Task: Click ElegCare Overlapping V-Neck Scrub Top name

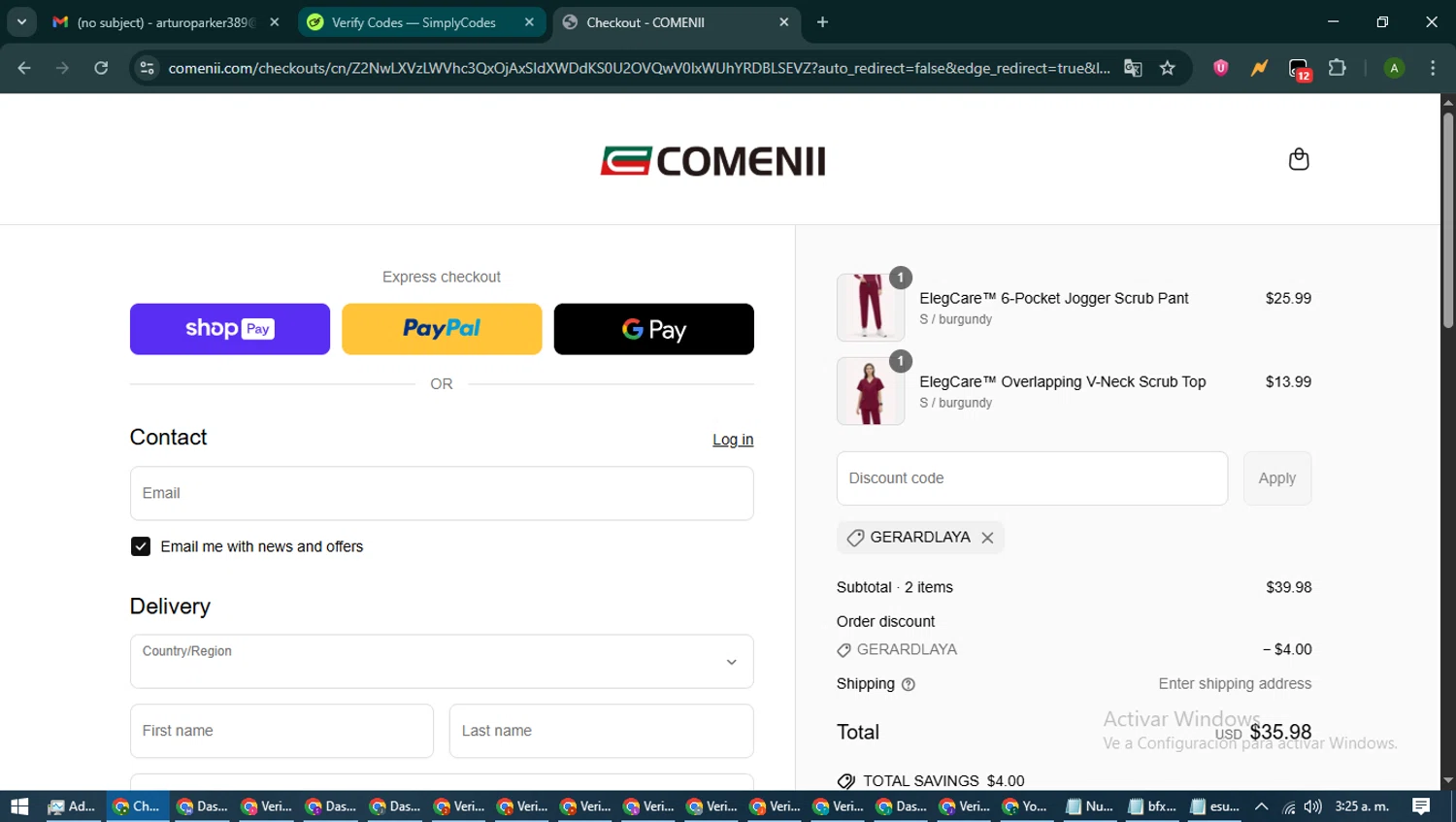Action: 1063,382
